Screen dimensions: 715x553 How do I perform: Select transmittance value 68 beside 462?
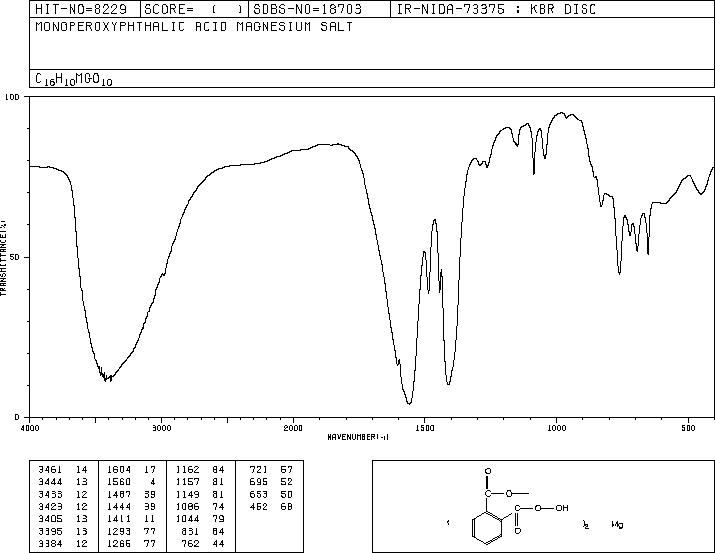(x=286, y=506)
